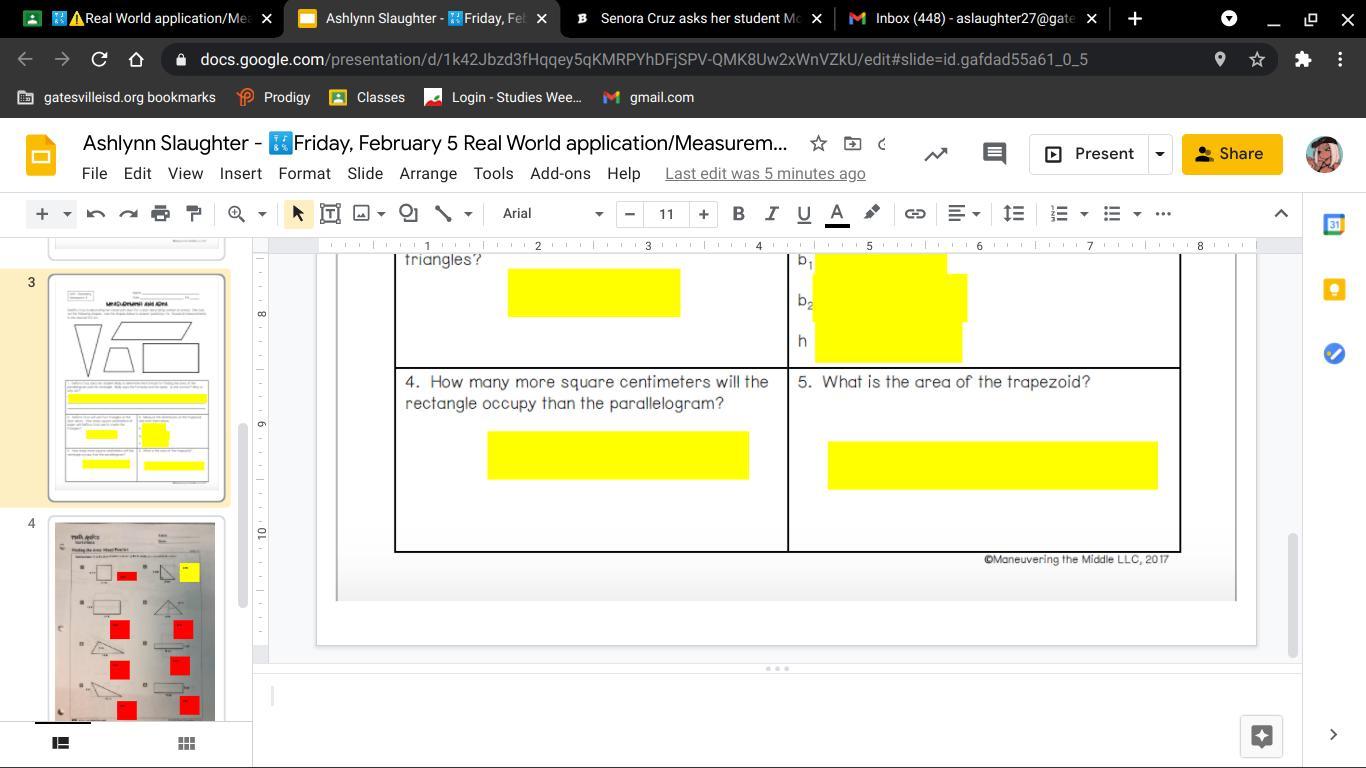Open the Insert menu
The image size is (1366, 768).
pos(240,173)
